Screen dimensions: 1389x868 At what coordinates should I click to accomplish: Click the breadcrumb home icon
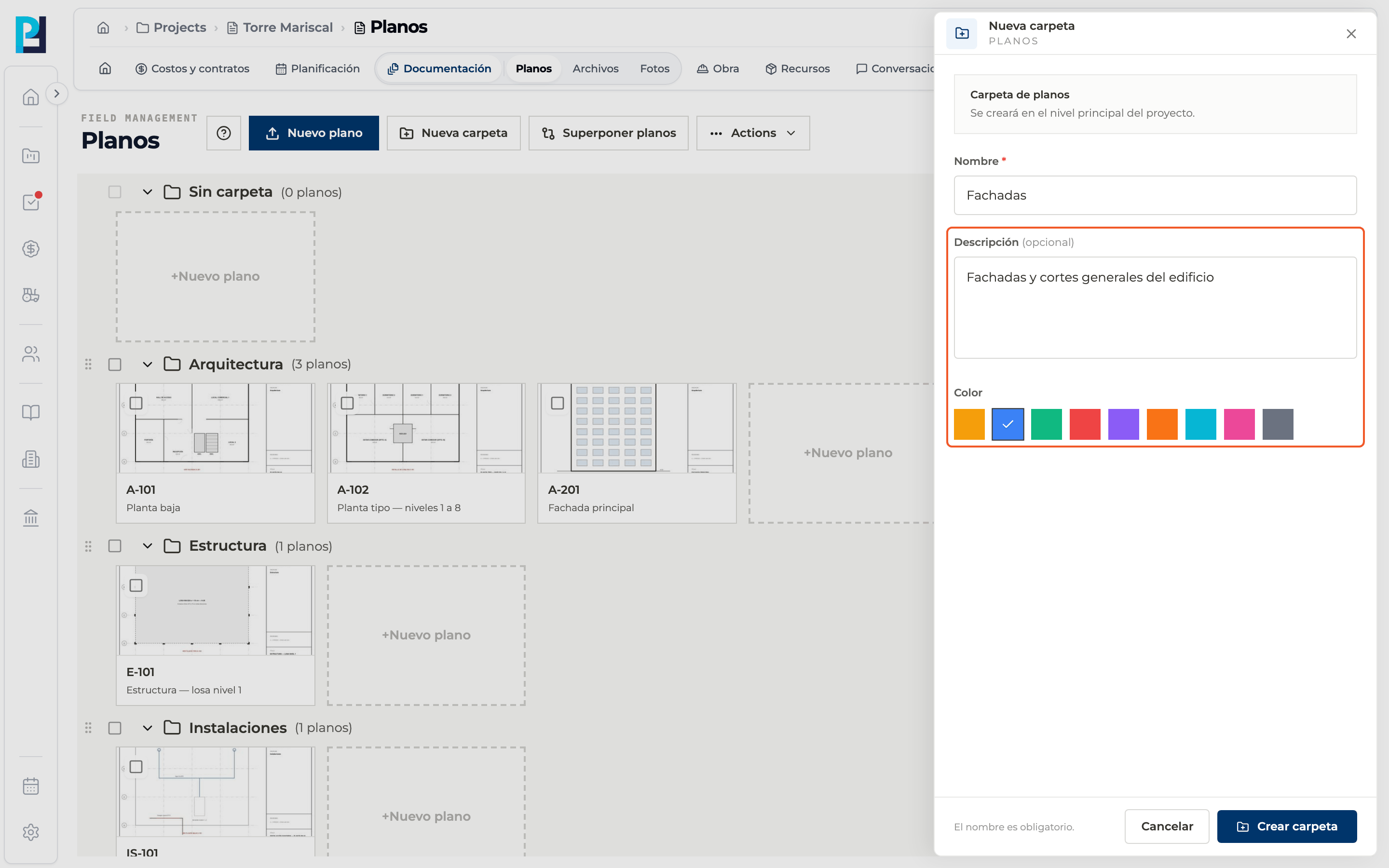point(103,27)
